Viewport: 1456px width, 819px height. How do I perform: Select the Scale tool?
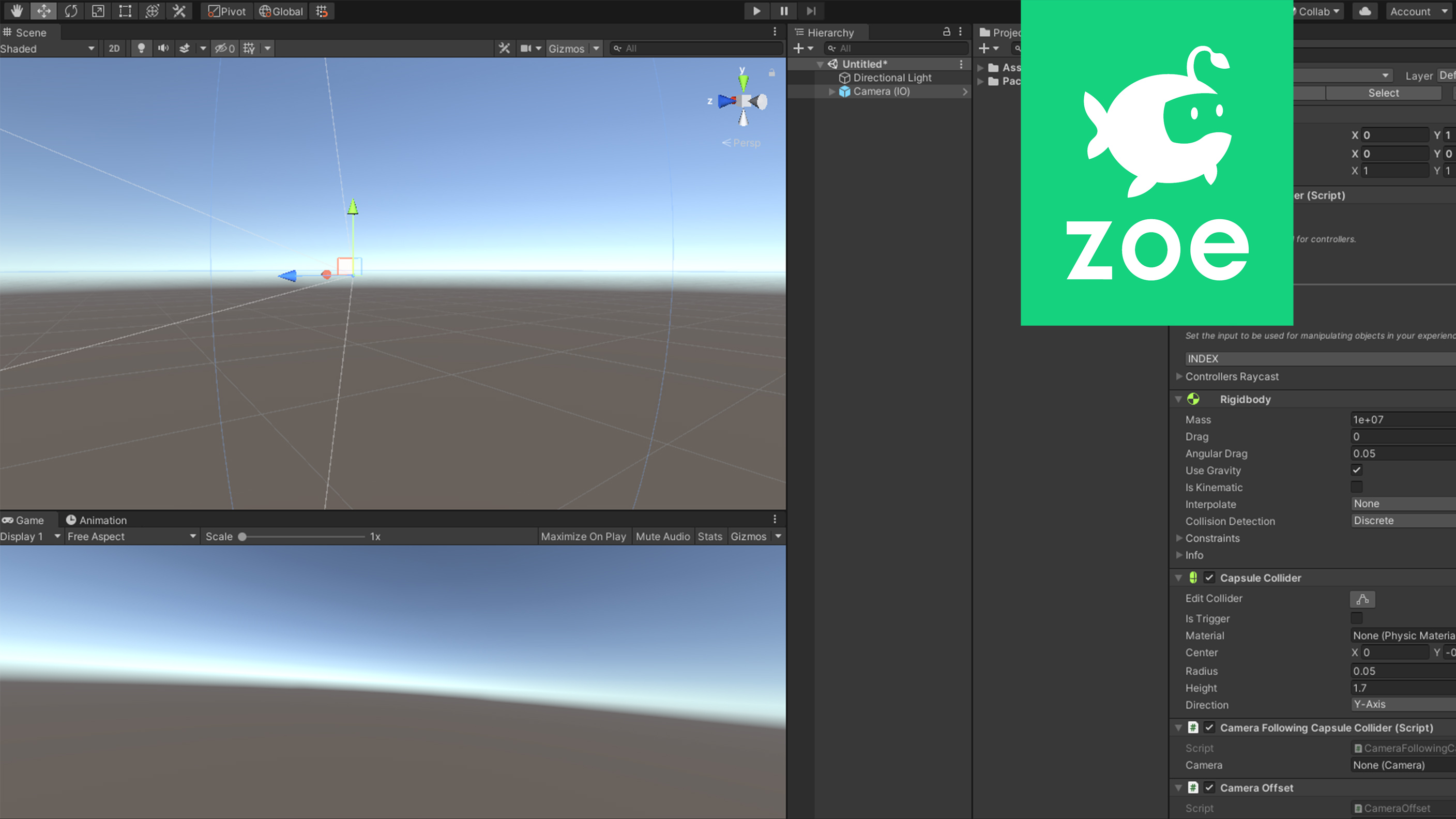tap(98, 11)
